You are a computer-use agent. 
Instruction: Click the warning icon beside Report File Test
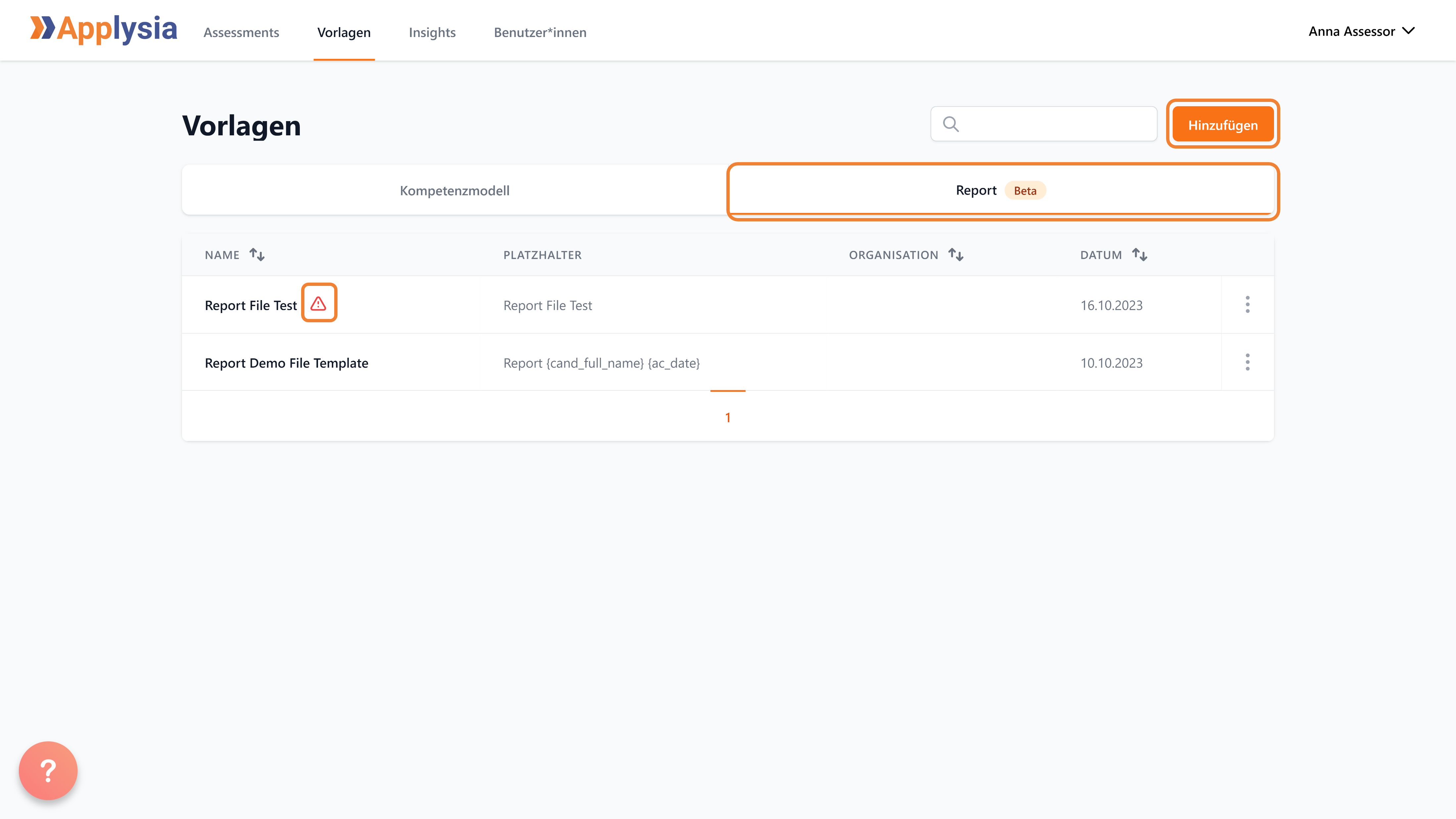318,304
